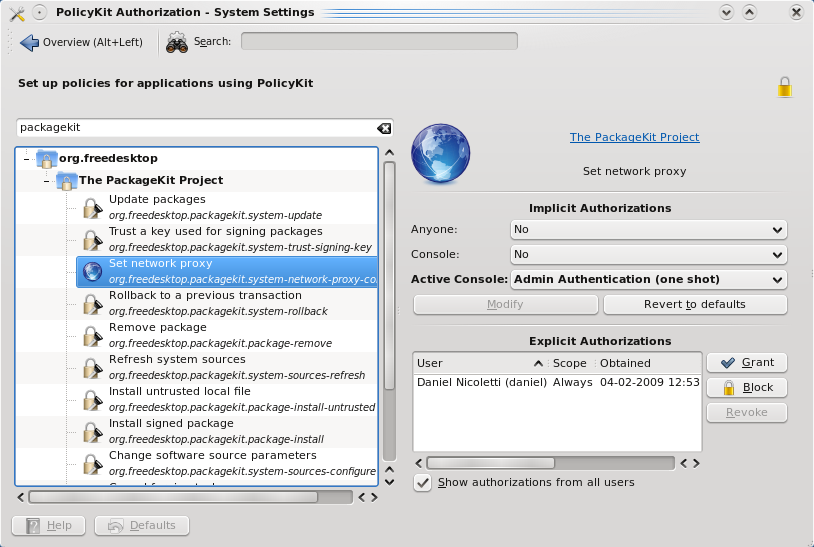The height and width of the screenshot is (547, 814).
Task: Collapse The PackageKit Project tree node
Action: [x=47, y=181]
